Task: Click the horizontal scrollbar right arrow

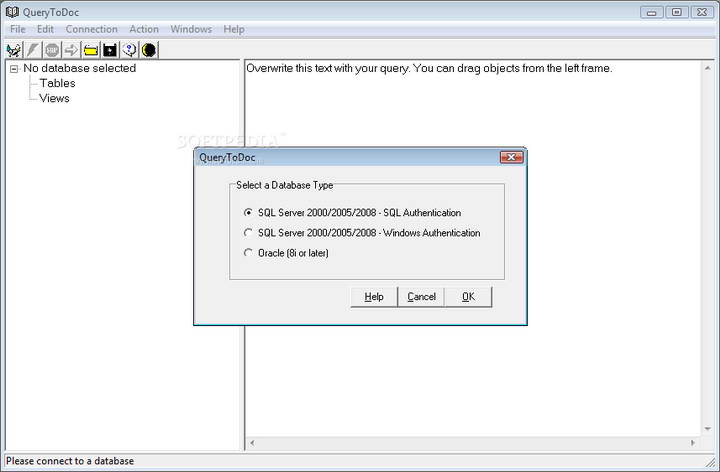Action: (x=693, y=443)
